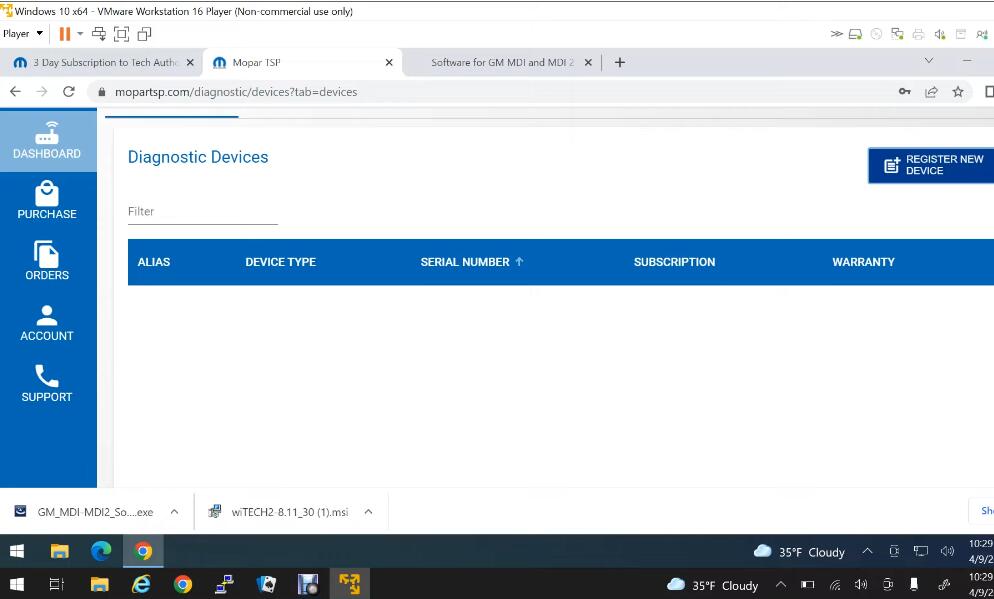Switch to Software for GM MDI tab

(x=502, y=62)
